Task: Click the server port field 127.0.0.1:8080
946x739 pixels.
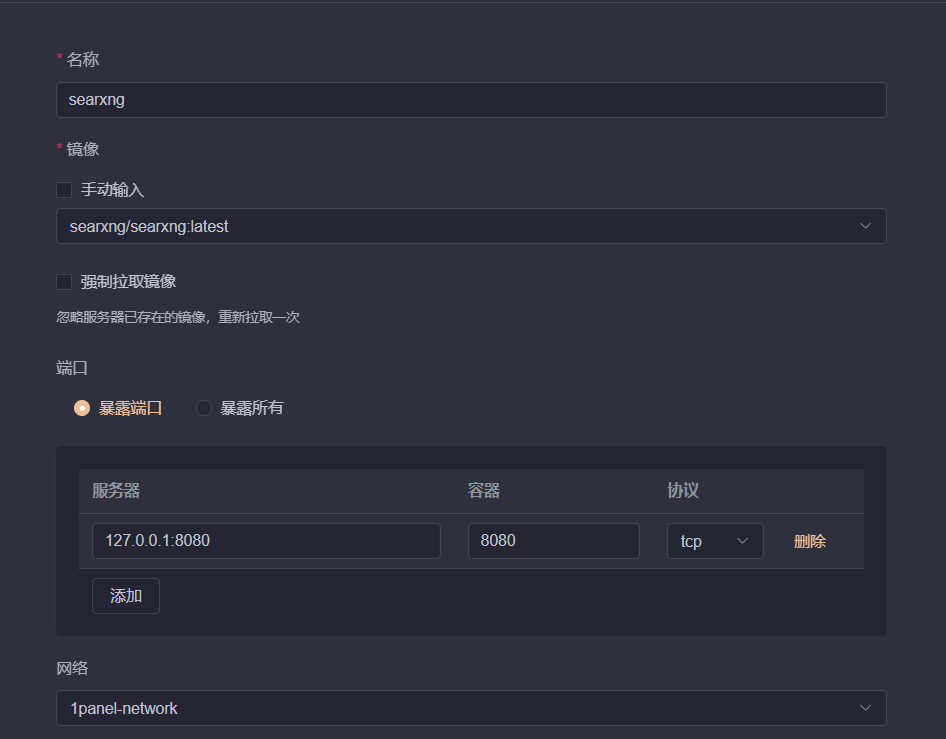Action: (x=266, y=541)
